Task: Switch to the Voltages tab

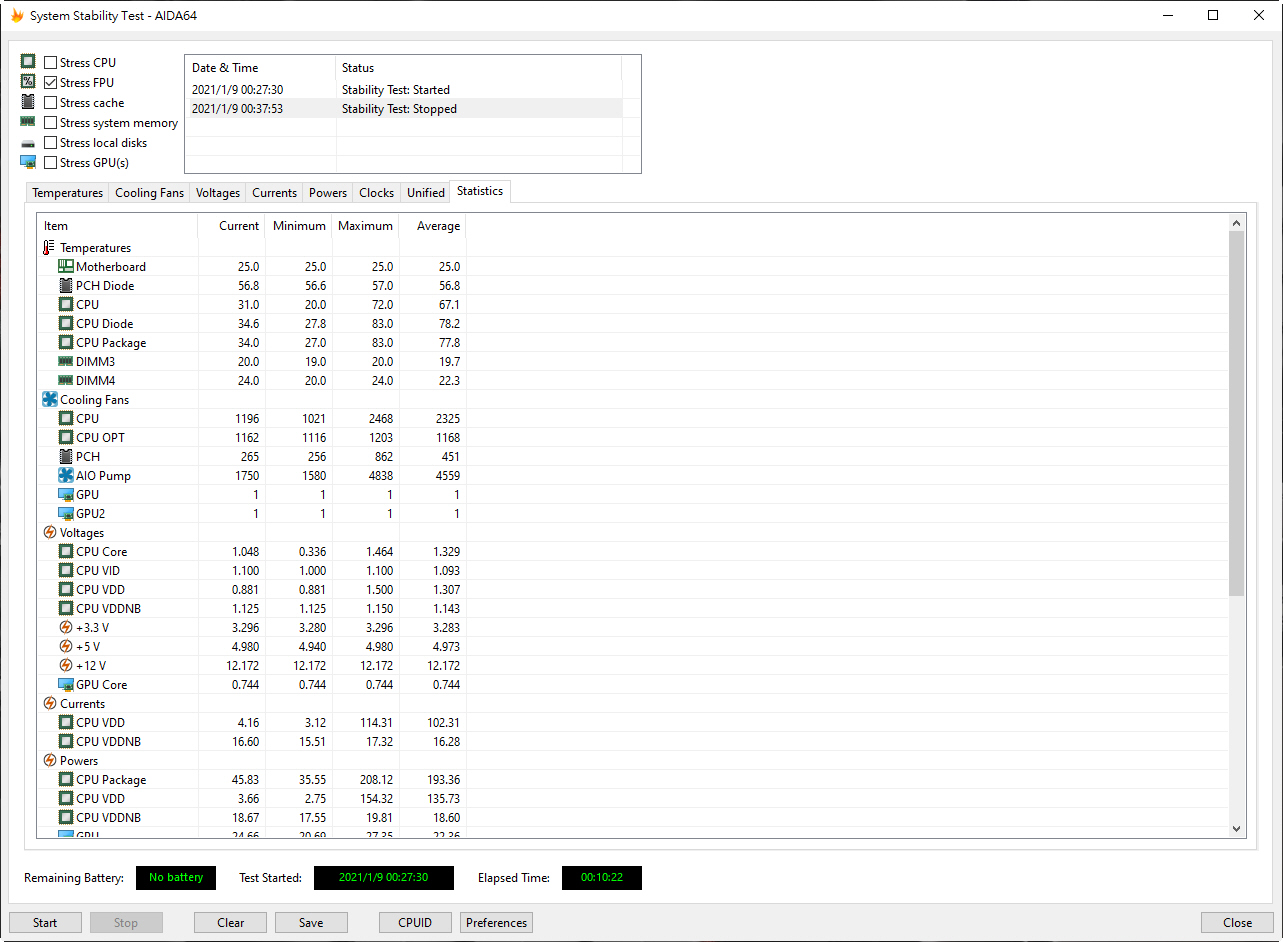Action: tap(218, 193)
